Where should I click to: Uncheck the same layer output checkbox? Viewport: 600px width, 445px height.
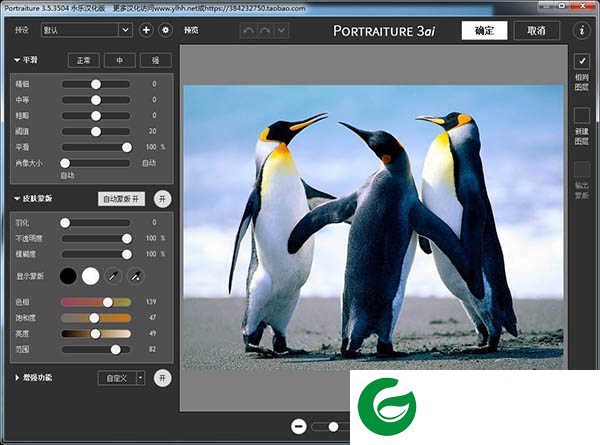coord(582,61)
